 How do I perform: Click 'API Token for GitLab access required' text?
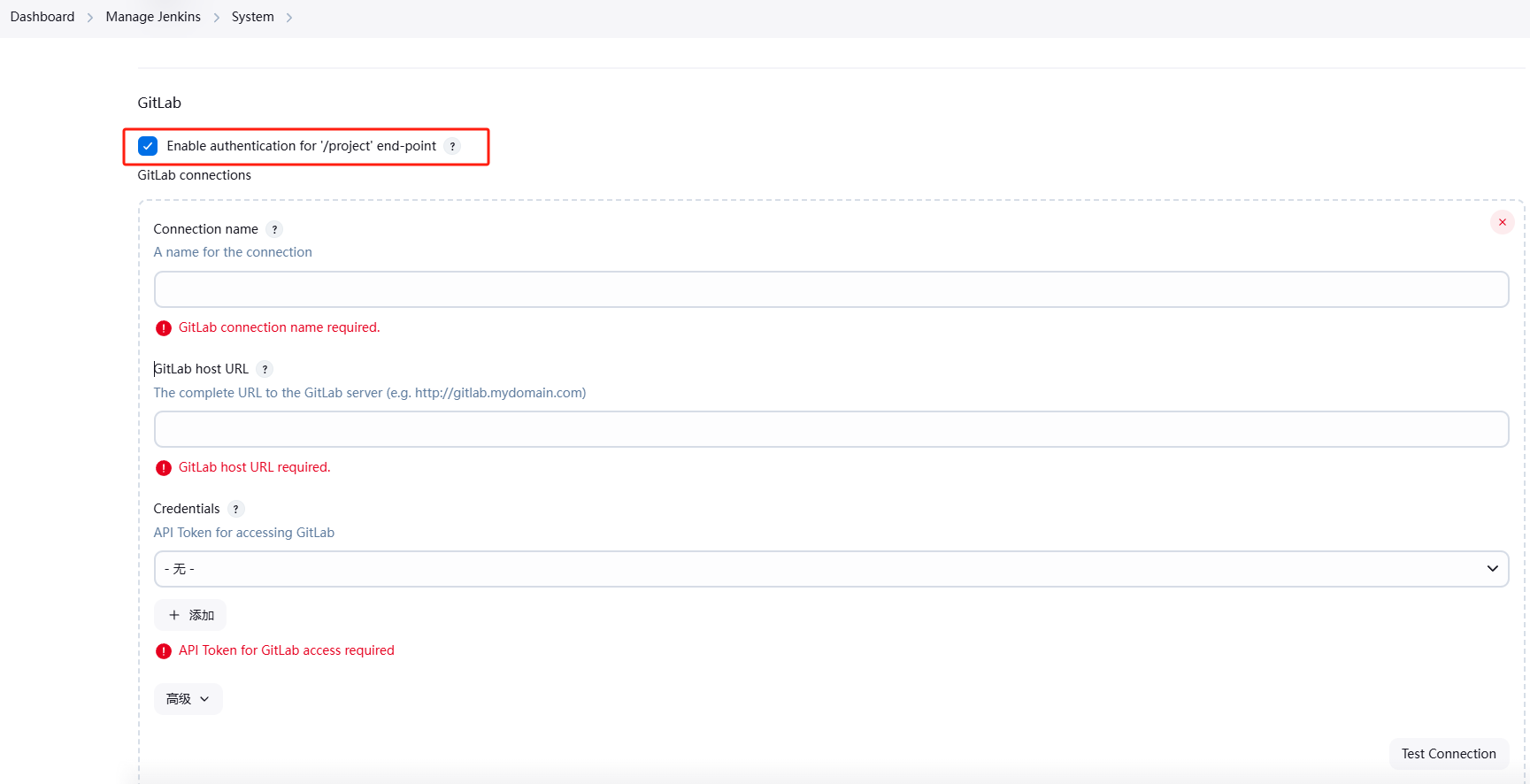287,650
